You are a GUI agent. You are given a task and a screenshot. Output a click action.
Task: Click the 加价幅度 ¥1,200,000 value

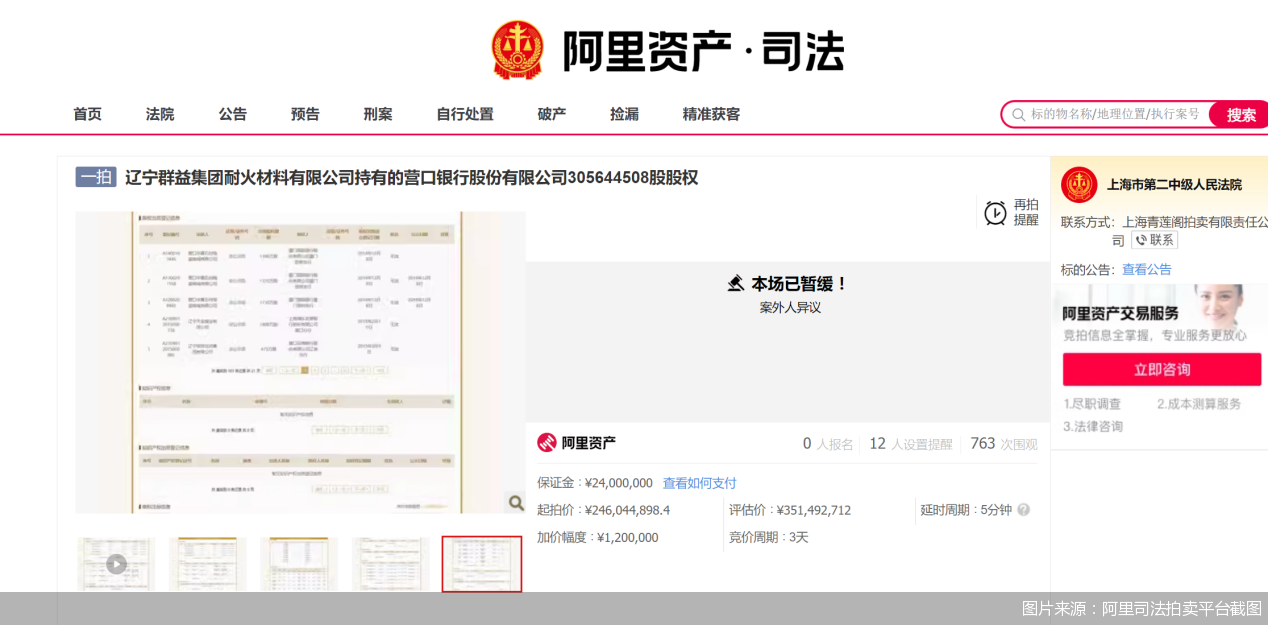pyautogui.click(x=628, y=537)
